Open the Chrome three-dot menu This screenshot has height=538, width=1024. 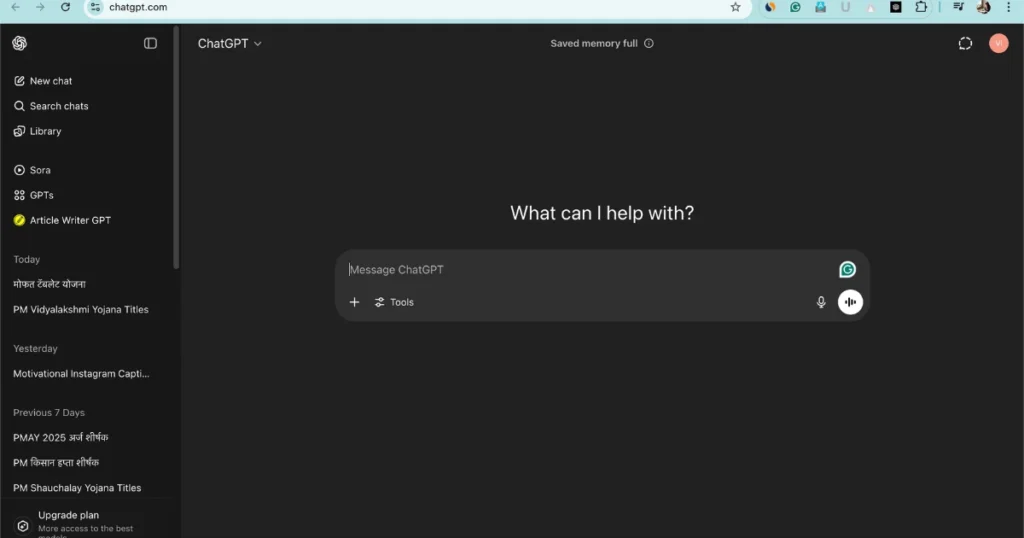tap(1008, 7)
